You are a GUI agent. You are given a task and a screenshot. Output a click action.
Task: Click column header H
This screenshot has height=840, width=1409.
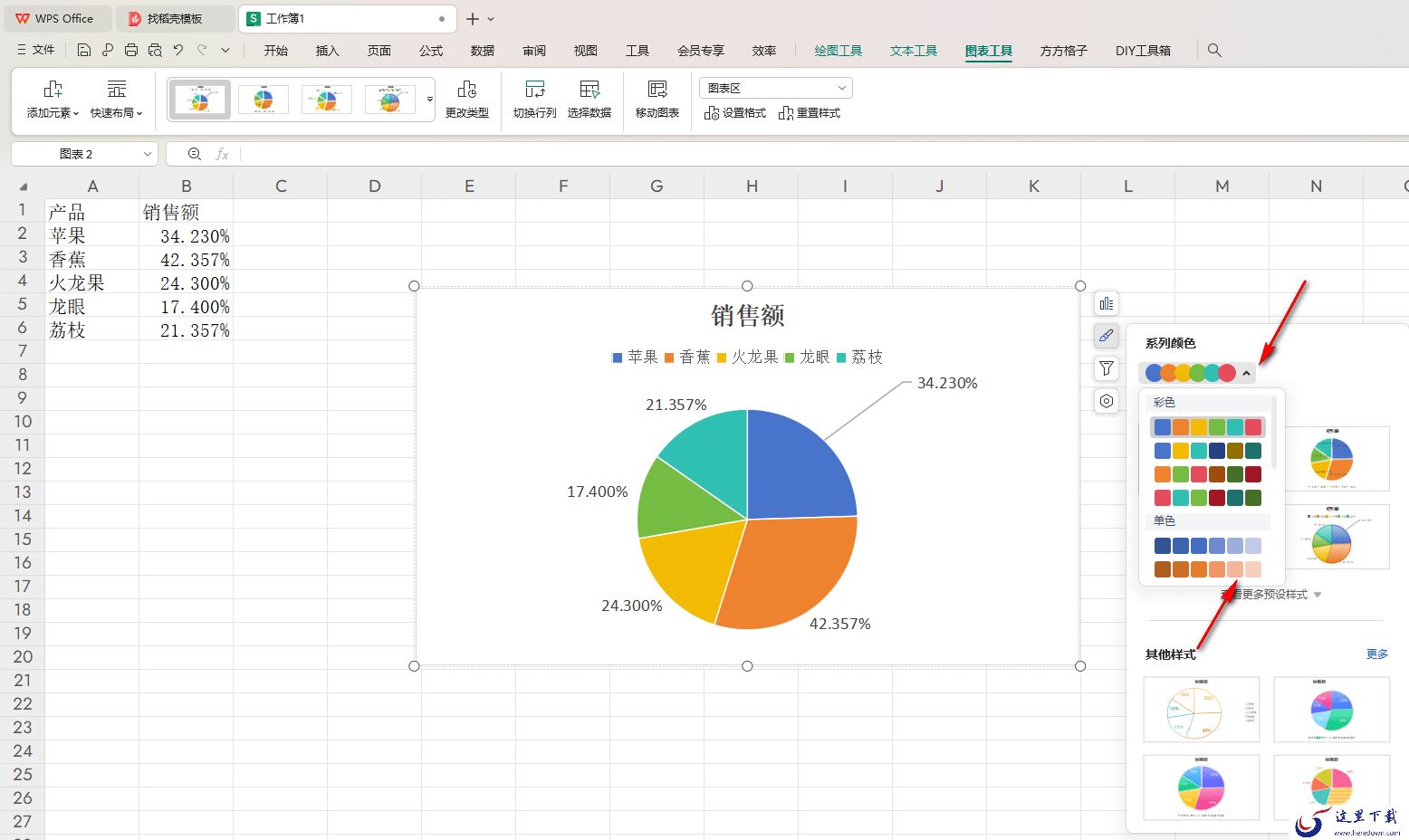click(x=752, y=186)
